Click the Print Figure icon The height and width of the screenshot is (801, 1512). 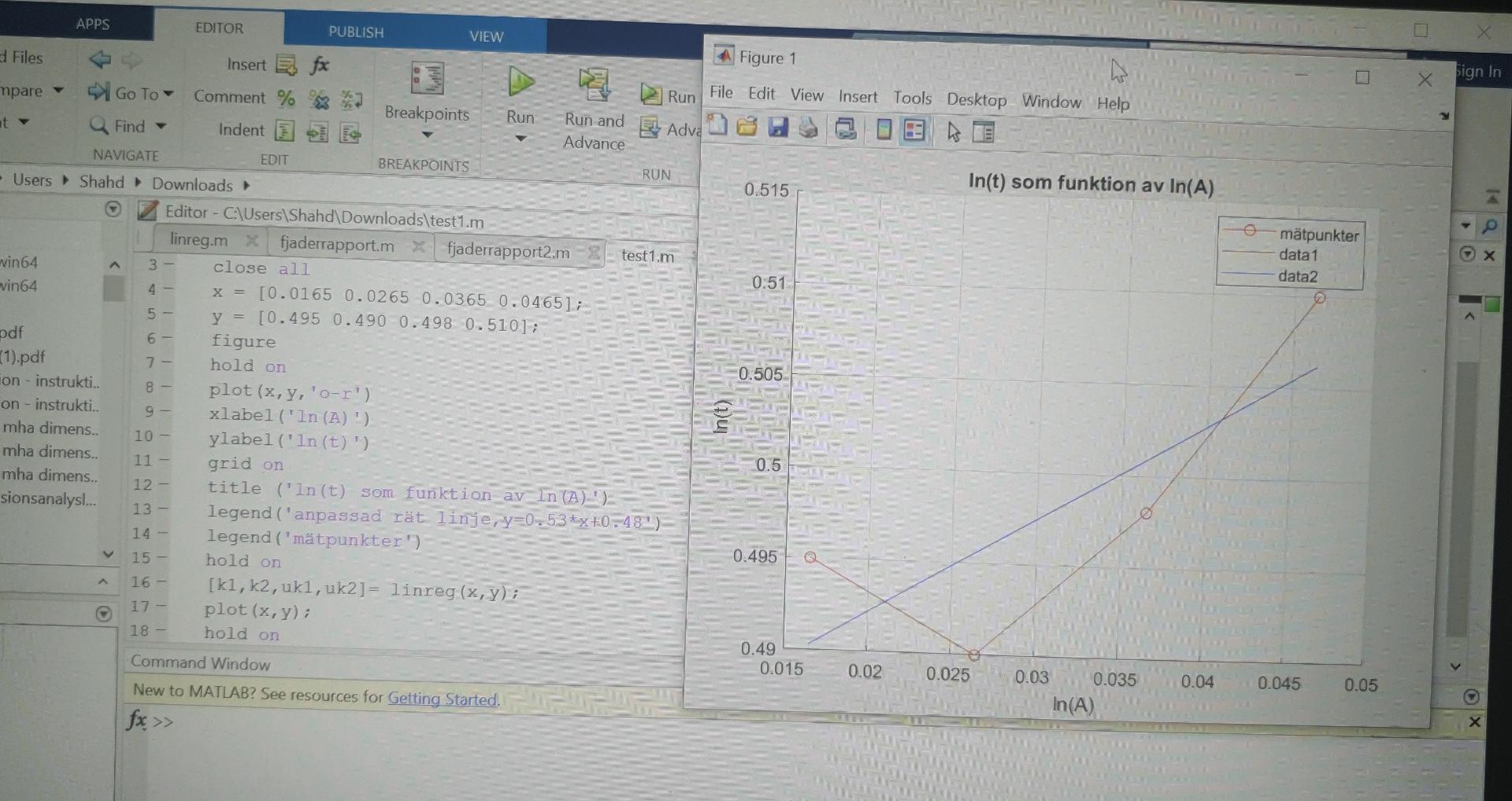[x=808, y=128]
